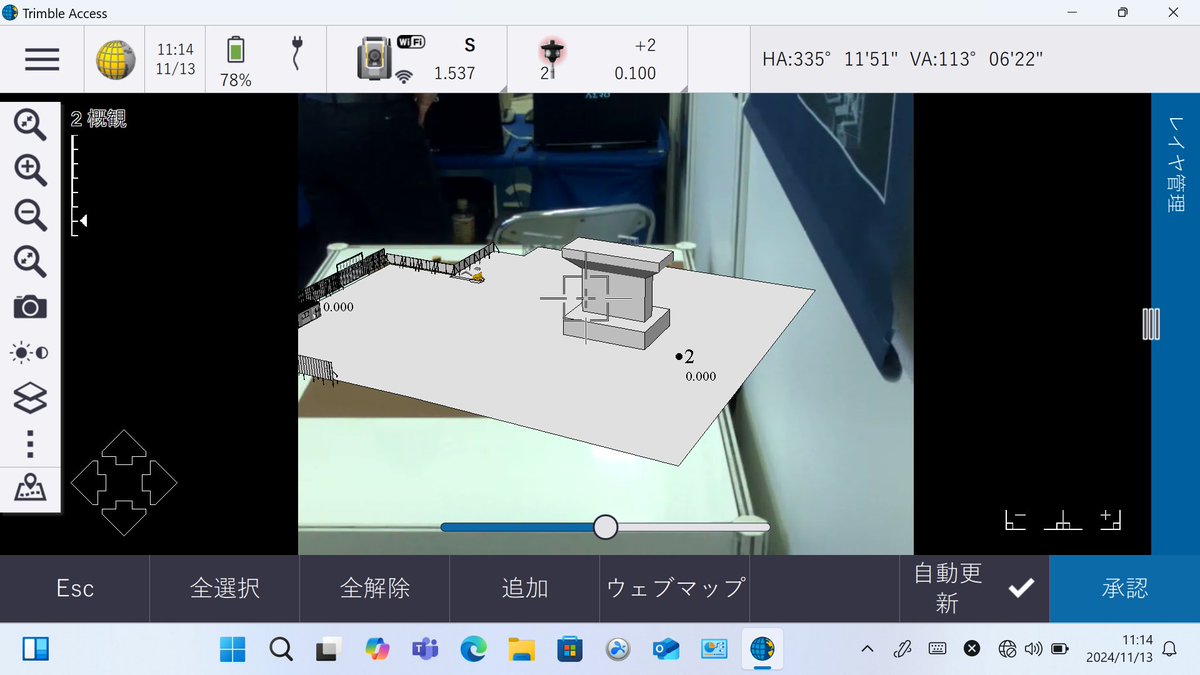Open Microsoft Store from taskbar
The width and height of the screenshot is (1200, 675).
pyautogui.click(x=569, y=649)
